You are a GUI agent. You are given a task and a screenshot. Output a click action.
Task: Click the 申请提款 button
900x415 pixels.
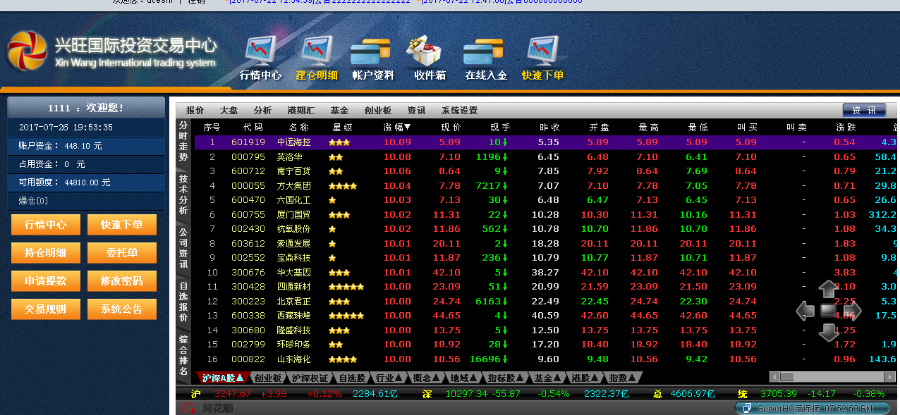coord(45,281)
